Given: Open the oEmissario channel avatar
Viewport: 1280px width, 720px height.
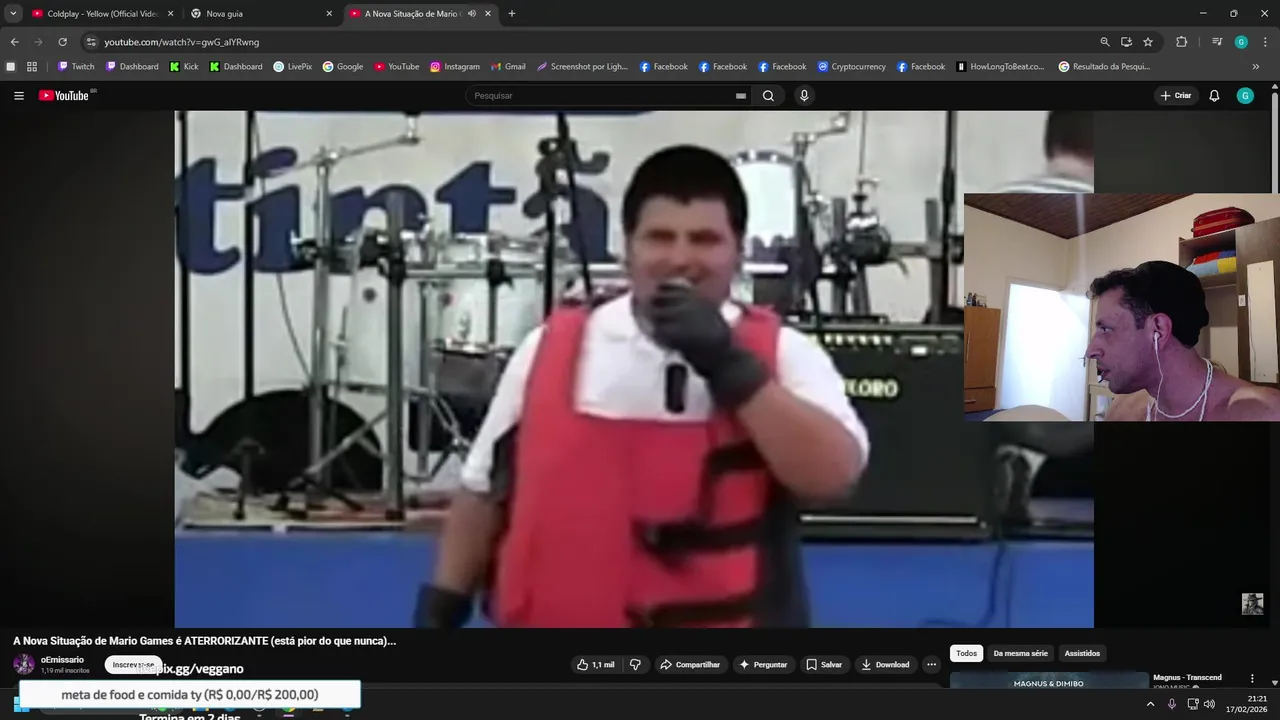Looking at the screenshot, I should [24, 664].
